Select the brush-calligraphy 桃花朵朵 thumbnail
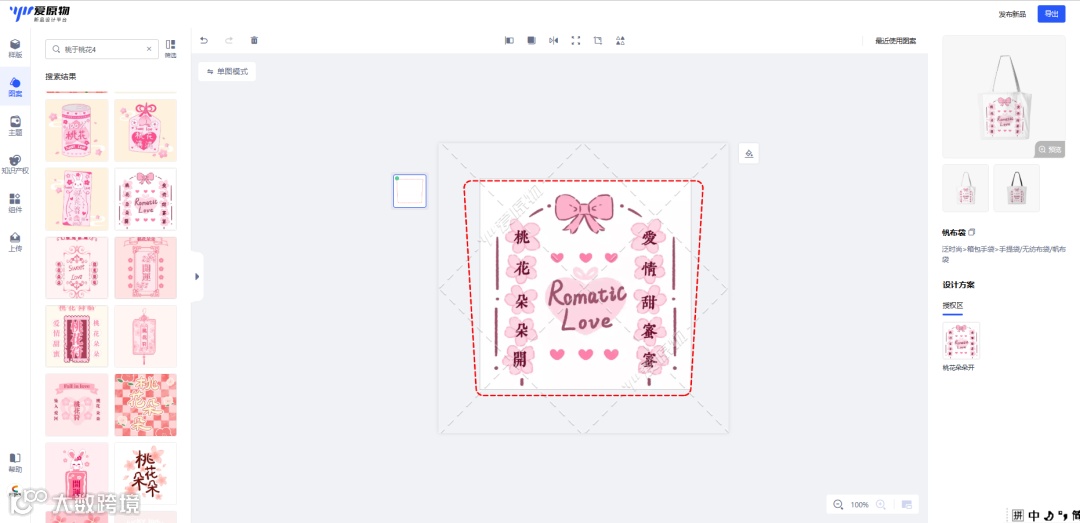Viewport: 1080px width, 523px height. (145, 473)
